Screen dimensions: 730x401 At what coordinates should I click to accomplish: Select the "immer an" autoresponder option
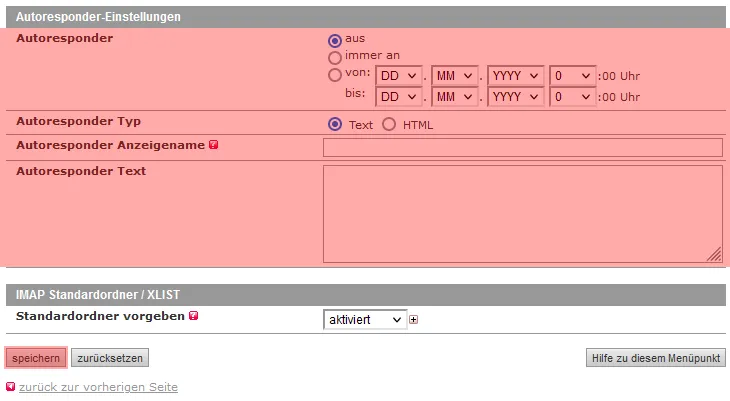(x=335, y=57)
